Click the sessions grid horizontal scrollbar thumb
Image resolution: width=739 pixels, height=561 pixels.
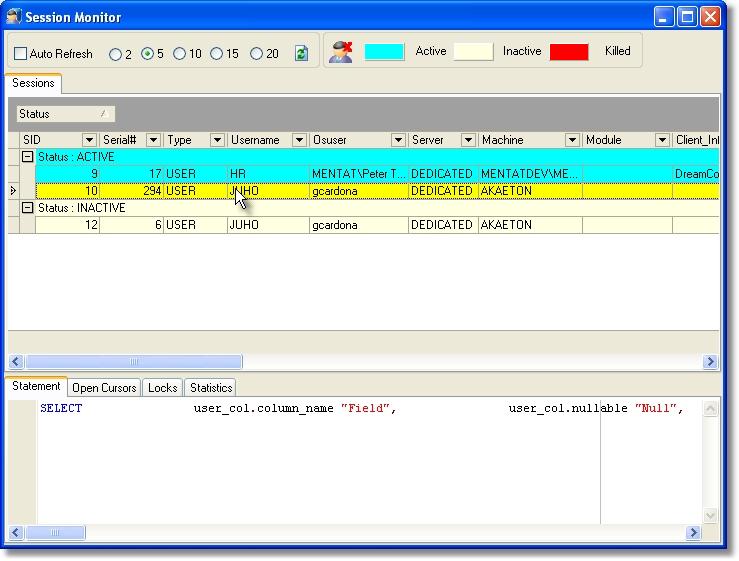[134, 362]
